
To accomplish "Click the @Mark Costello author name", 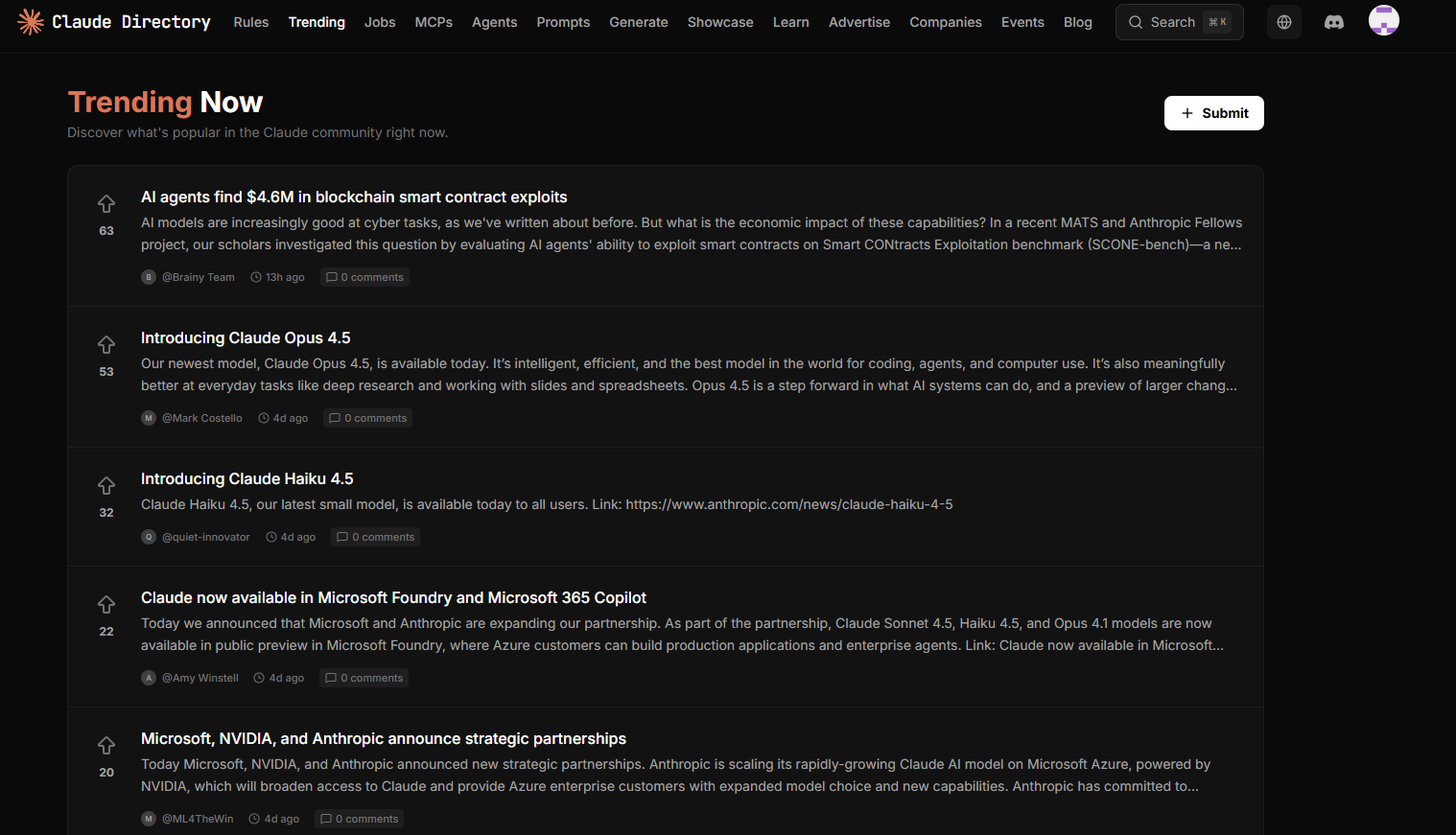I will (202, 418).
